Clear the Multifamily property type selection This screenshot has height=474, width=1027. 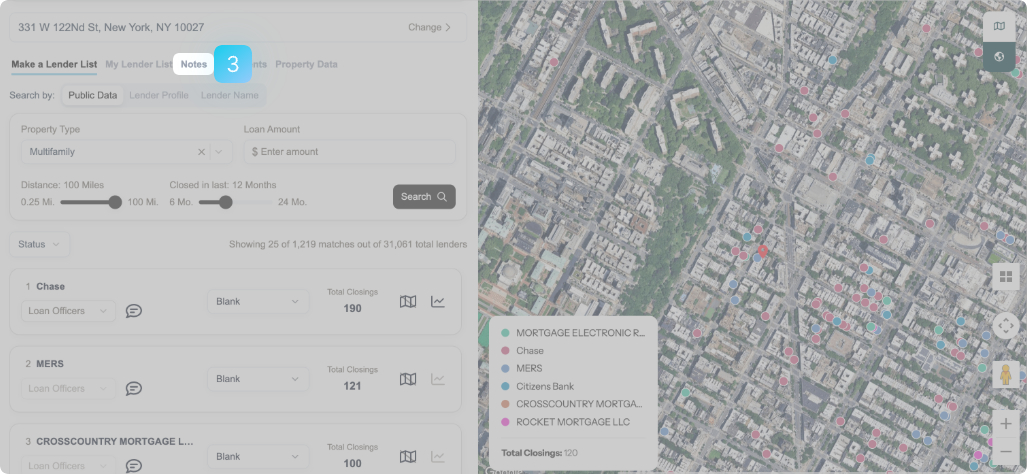tap(201, 152)
